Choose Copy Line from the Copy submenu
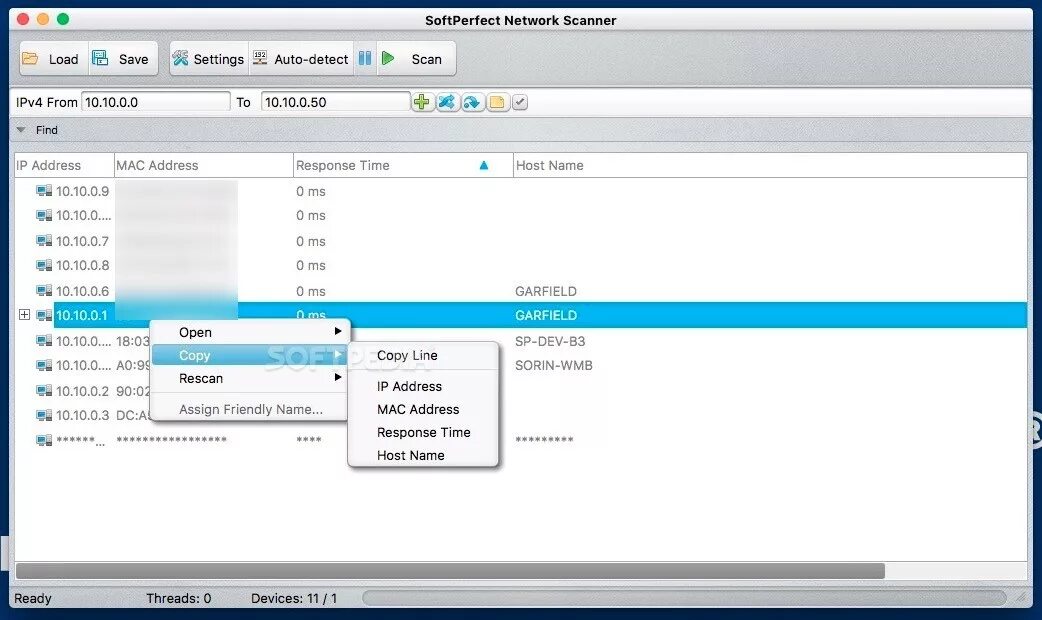Image resolution: width=1042 pixels, height=620 pixels. pyautogui.click(x=423, y=356)
